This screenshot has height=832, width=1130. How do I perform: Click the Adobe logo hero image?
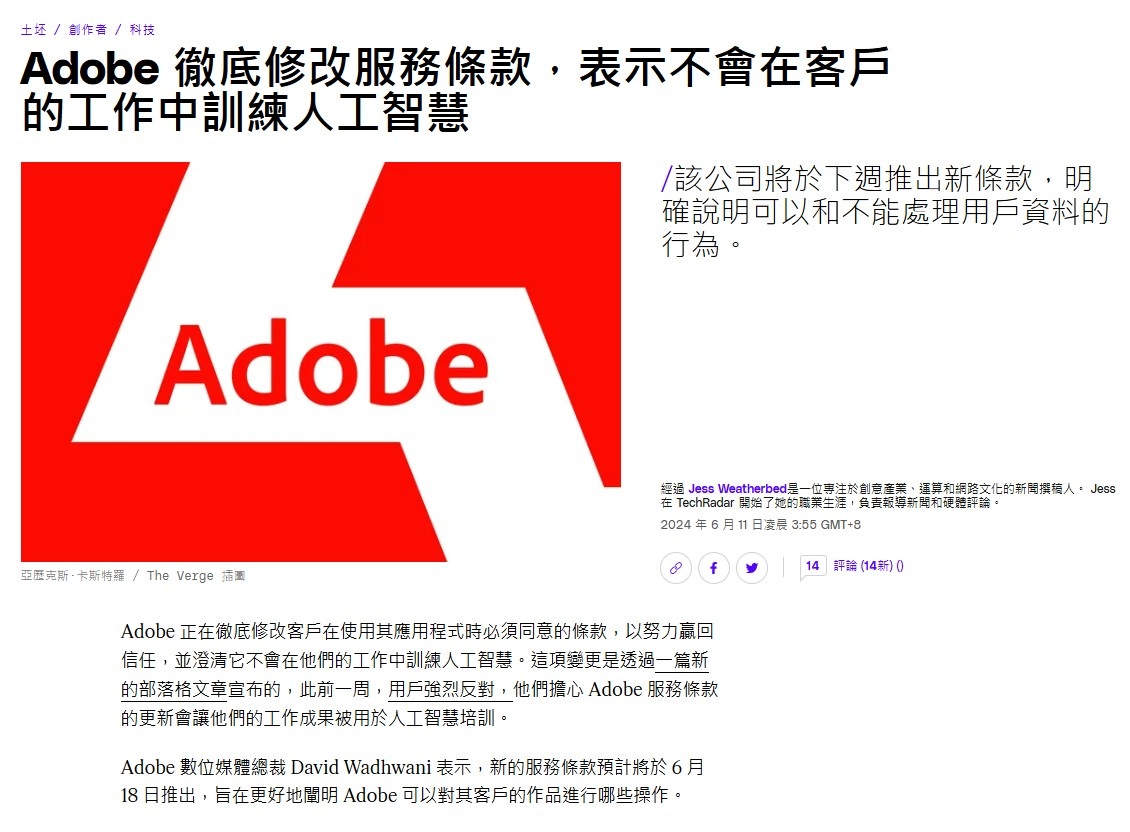tap(321, 361)
